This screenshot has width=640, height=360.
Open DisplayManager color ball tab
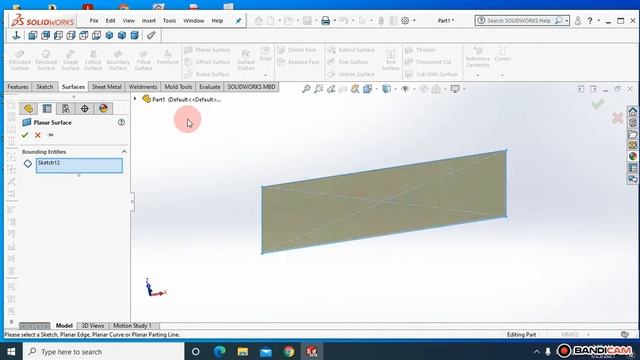(103, 109)
